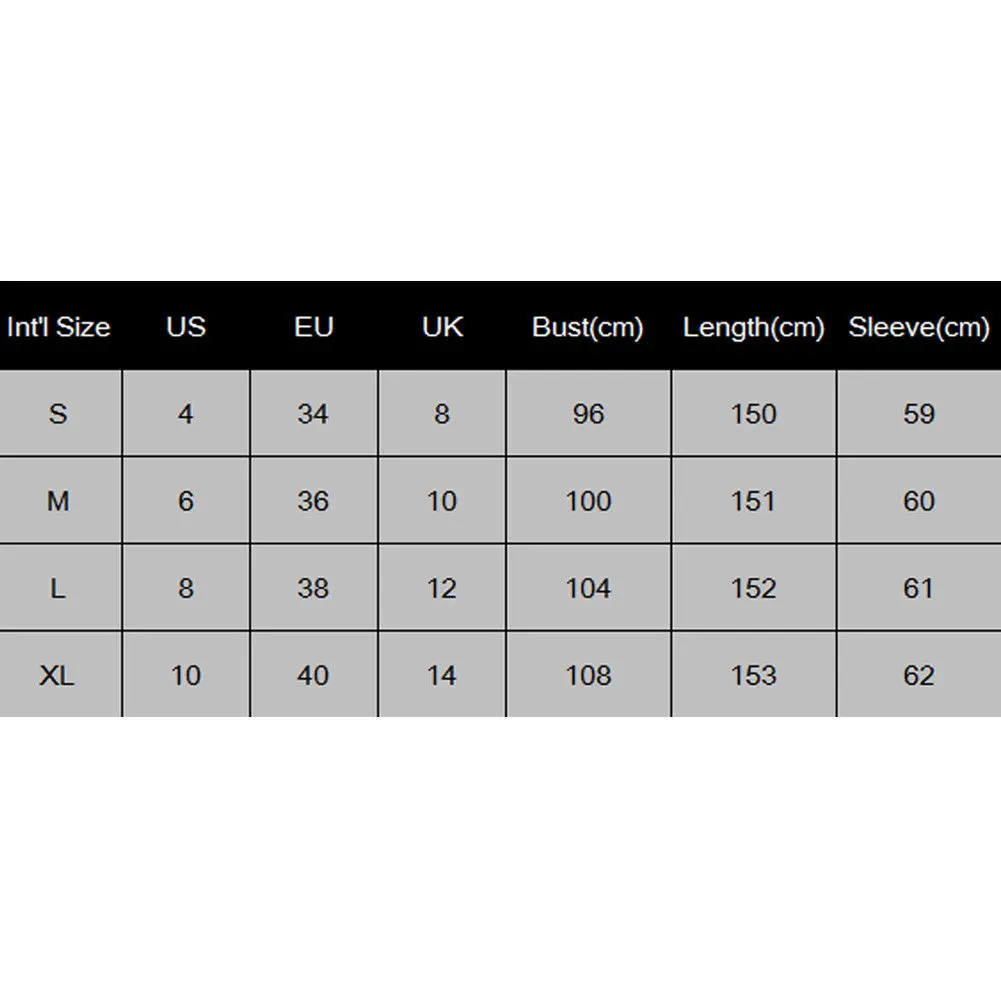
Task: Click the Sleeve(cm) column header
Action: point(919,327)
